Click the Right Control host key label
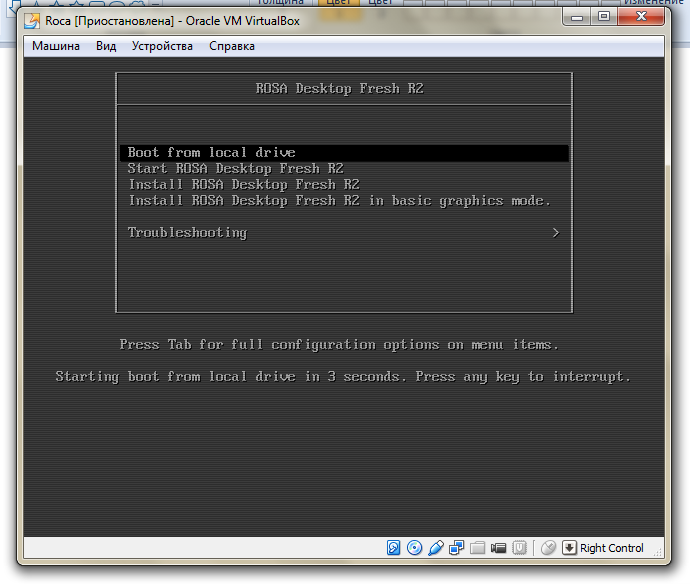Viewport: 690px width, 584px height. (612, 548)
